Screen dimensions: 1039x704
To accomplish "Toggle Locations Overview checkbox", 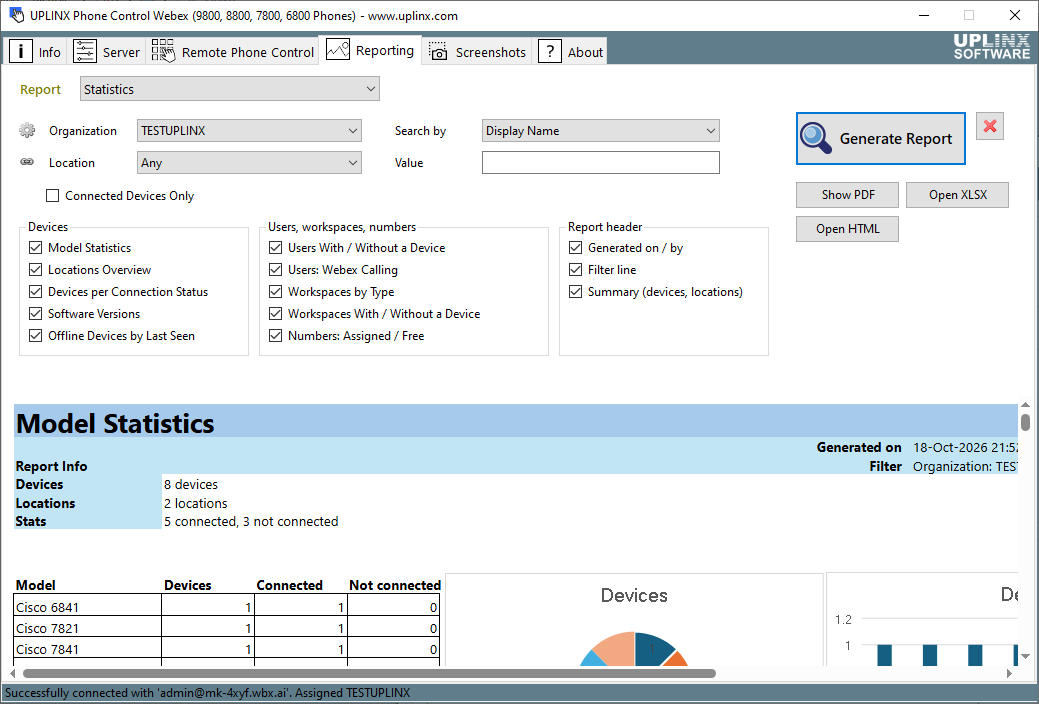I will 36,269.
